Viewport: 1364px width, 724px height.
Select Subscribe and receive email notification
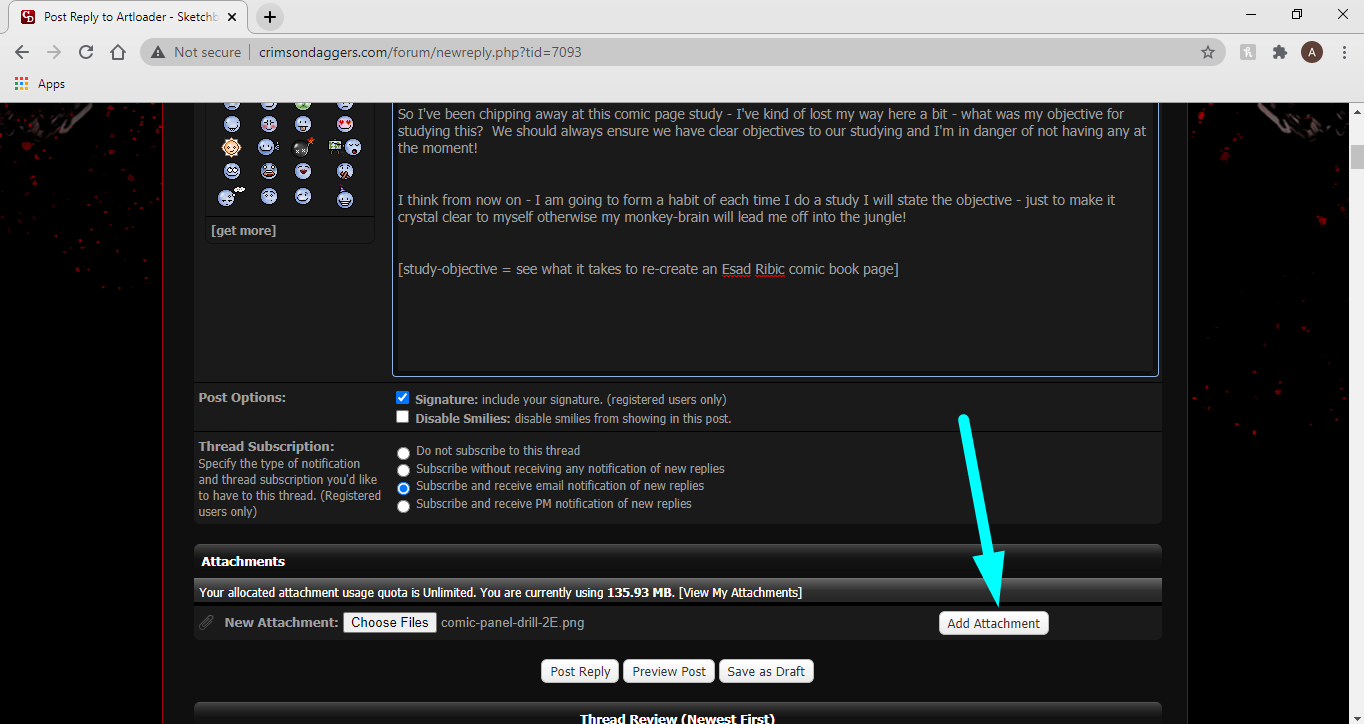click(x=404, y=488)
